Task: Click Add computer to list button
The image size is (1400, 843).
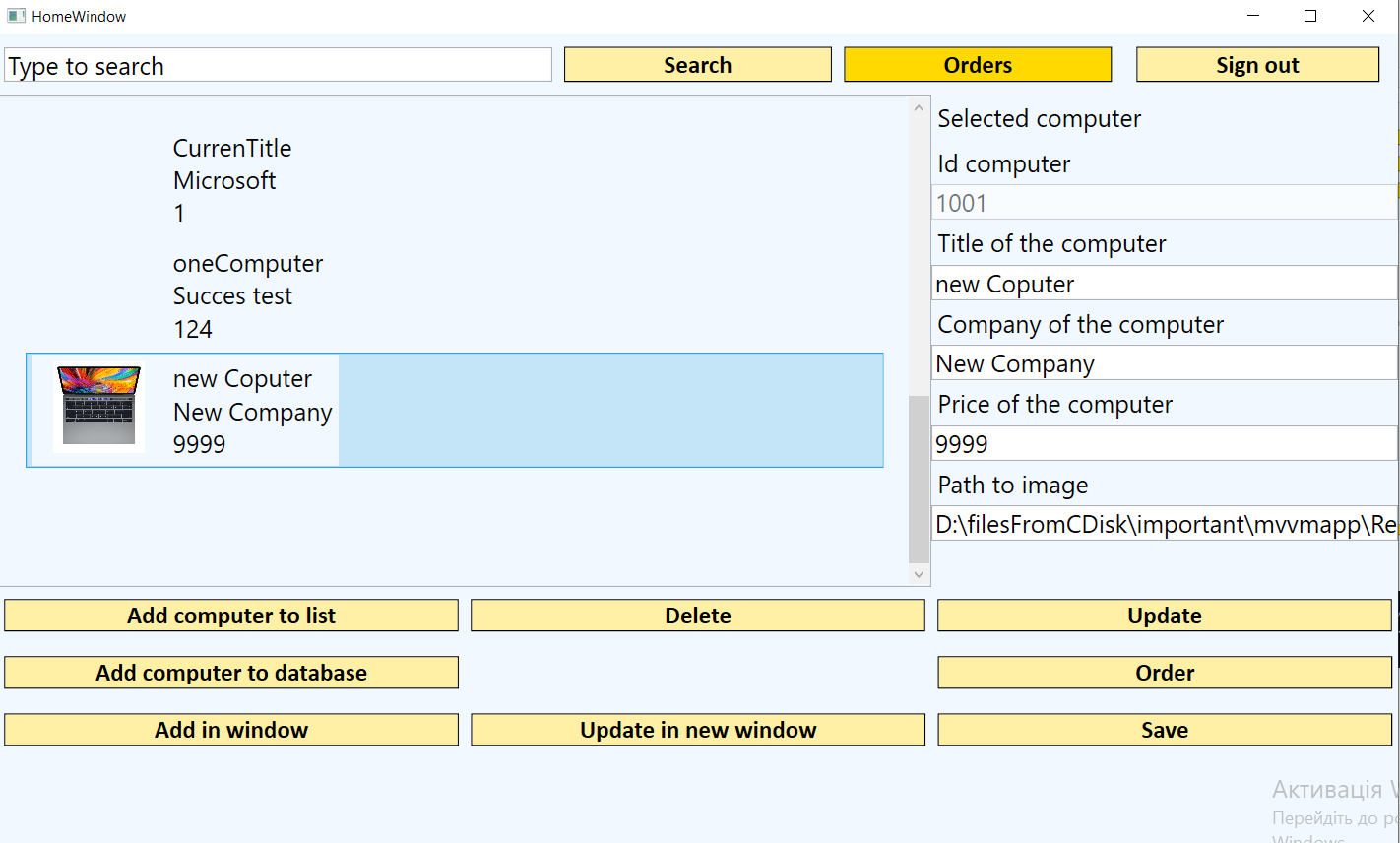Action: point(231,616)
